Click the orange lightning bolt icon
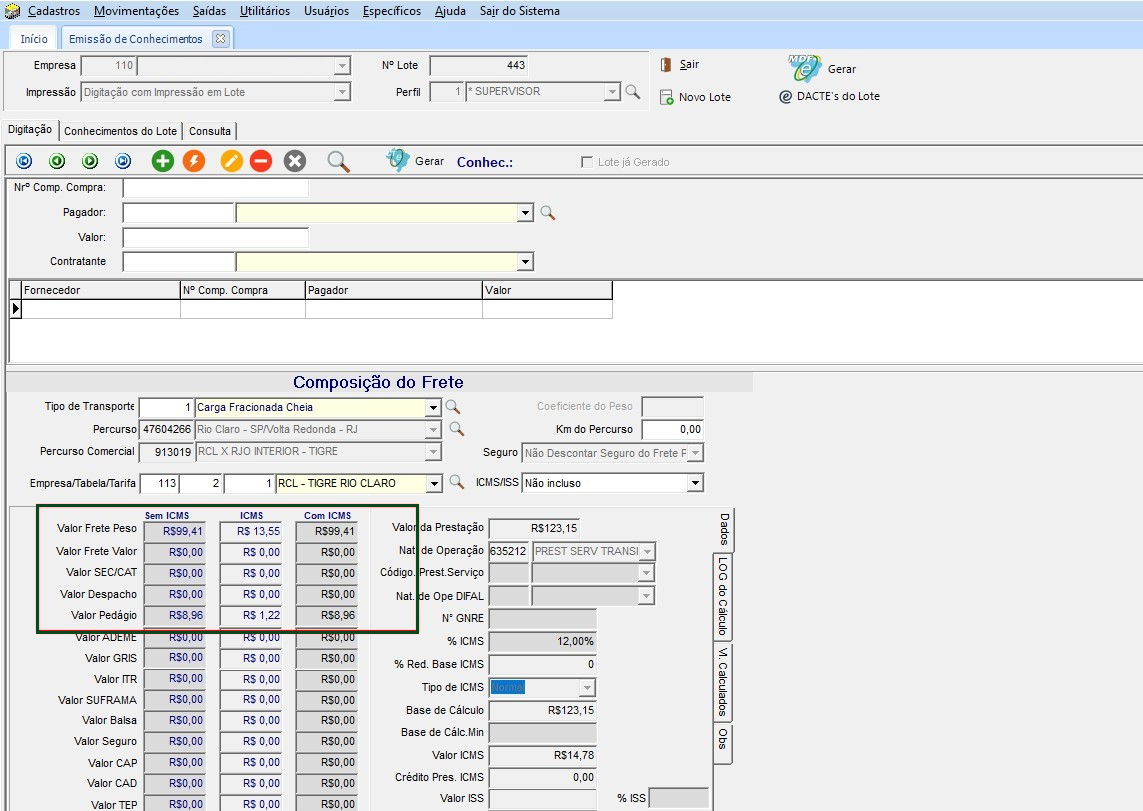This screenshot has height=811, width=1143. pyautogui.click(x=194, y=161)
